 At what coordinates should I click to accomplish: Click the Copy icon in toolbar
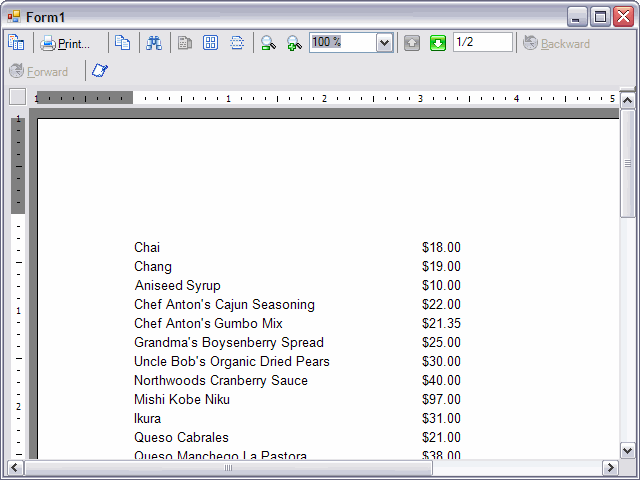tap(122, 43)
